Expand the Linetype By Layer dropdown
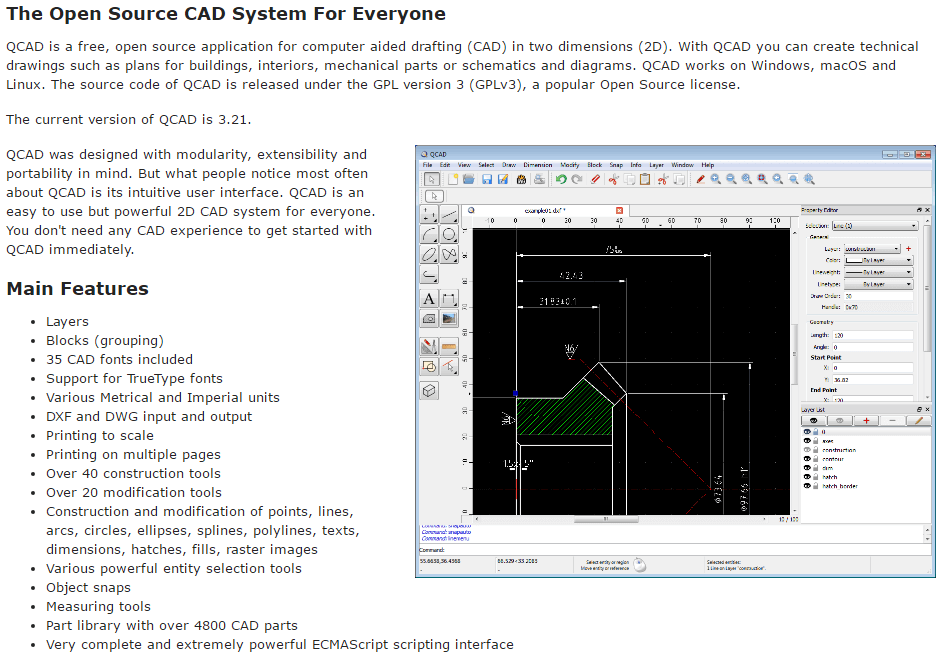943x659 pixels. pos(878,284)
